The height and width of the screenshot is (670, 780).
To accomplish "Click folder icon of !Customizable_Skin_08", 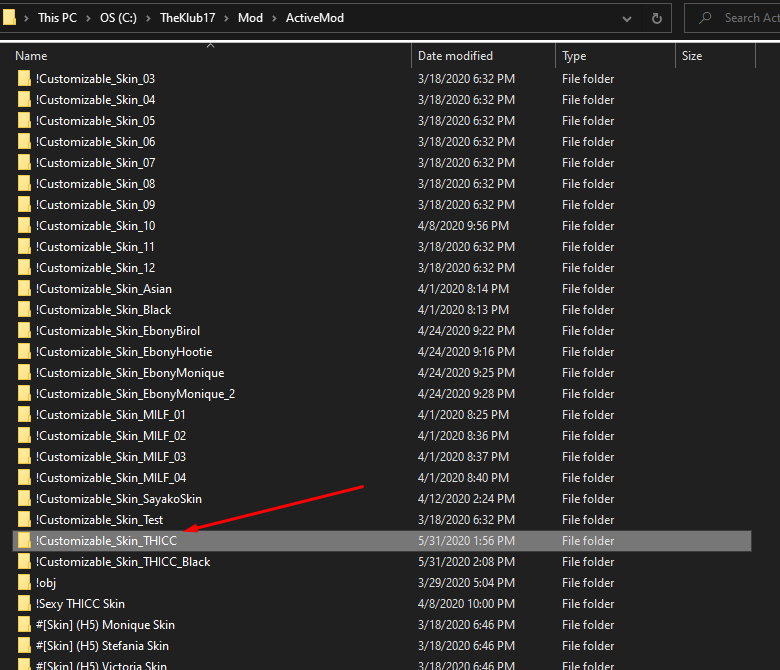I will 24,184.
